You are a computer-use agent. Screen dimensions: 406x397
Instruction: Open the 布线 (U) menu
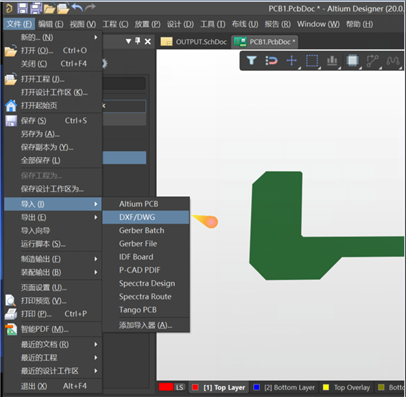click(245, 24)
